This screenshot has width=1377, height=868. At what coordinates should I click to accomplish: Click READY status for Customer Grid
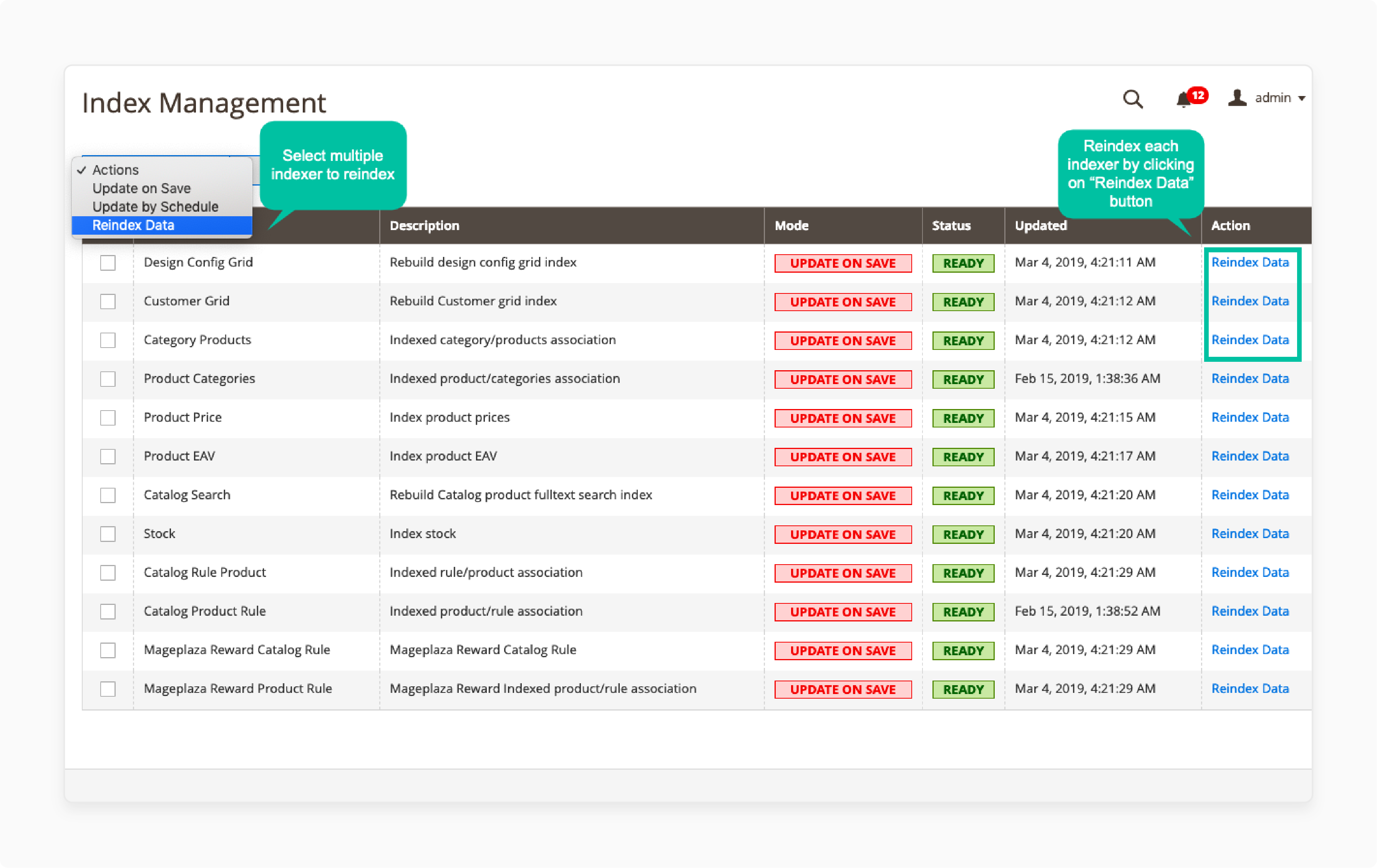pyautogui.click(x=963, y=302)
